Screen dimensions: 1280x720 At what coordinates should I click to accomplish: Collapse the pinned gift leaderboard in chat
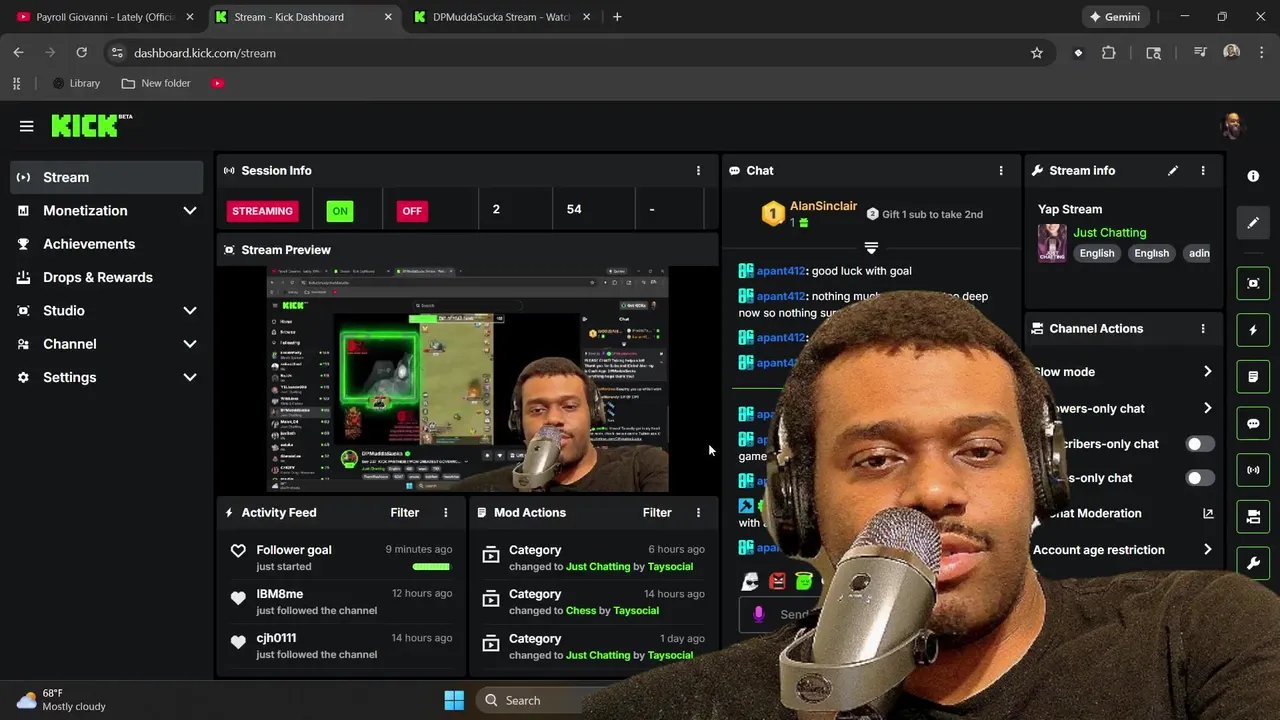(871, 247)
